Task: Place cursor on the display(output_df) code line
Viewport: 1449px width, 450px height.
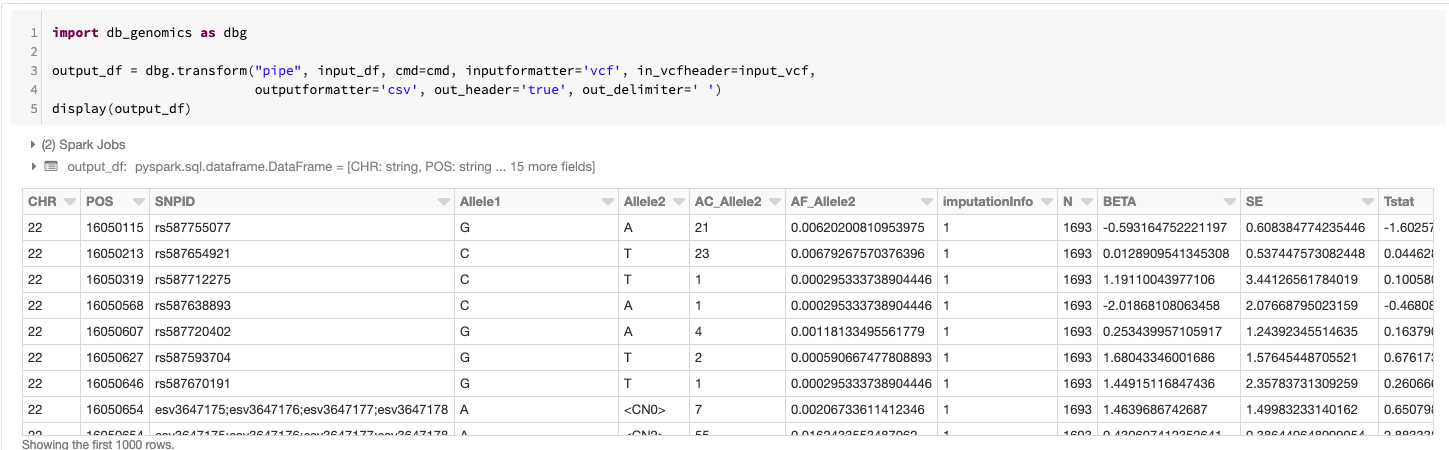Action: 121,108
